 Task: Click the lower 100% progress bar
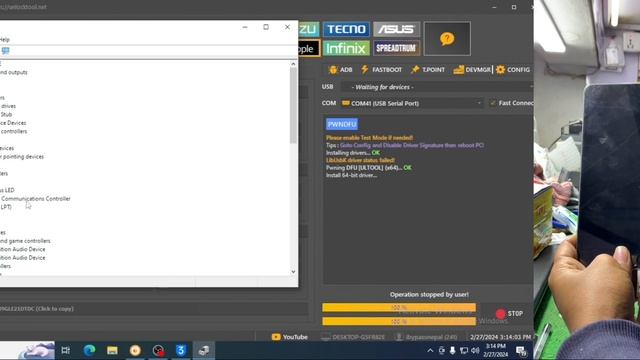[399, 322]
